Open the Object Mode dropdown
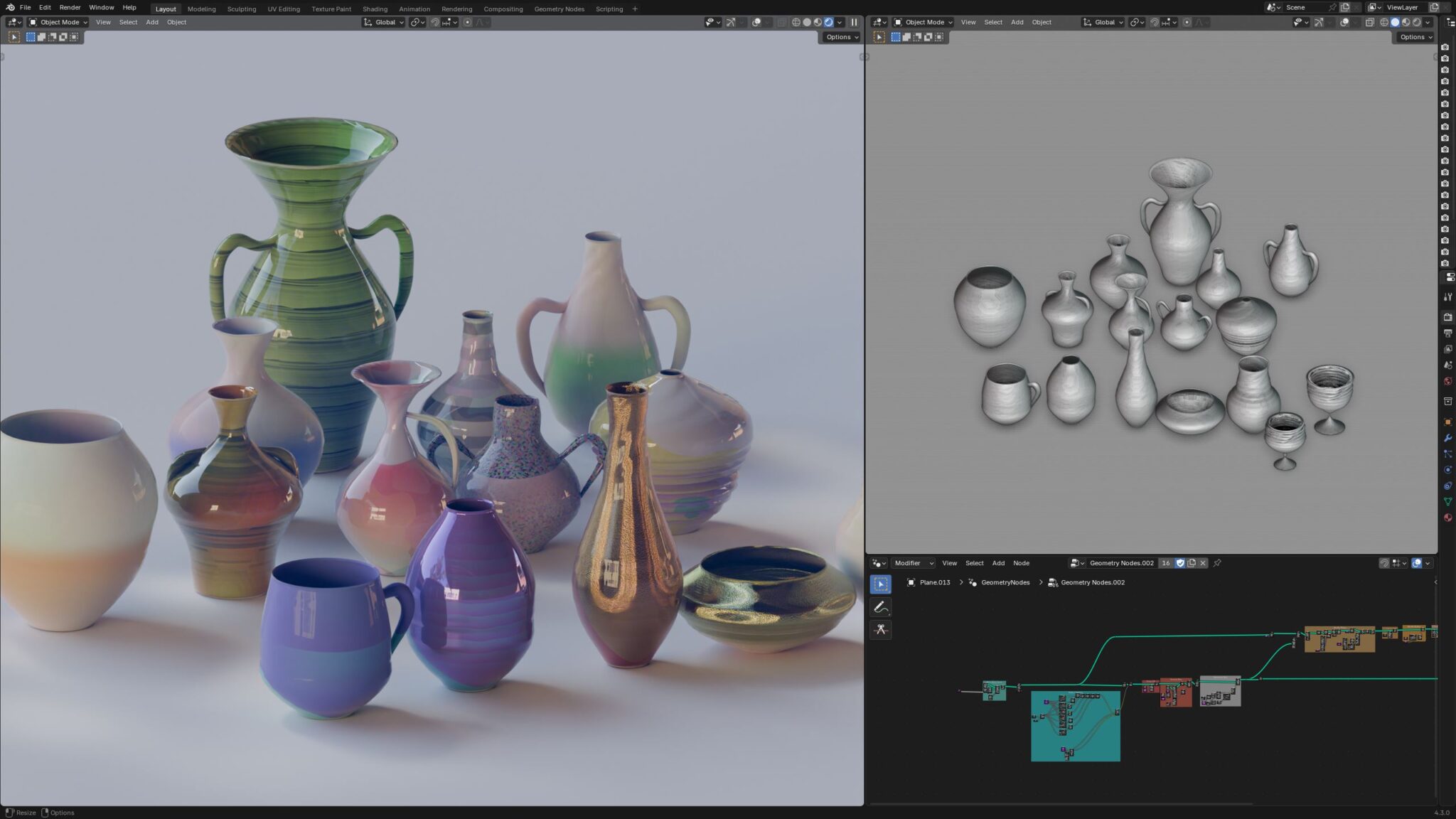Viewport: 1456px width, 819px height. (x=57, y=22)
